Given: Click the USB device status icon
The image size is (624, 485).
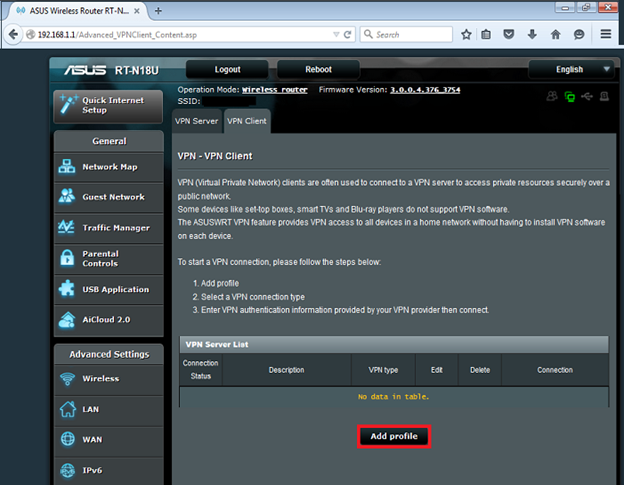Looking at the screenshot, I should [x=587, y=96].
